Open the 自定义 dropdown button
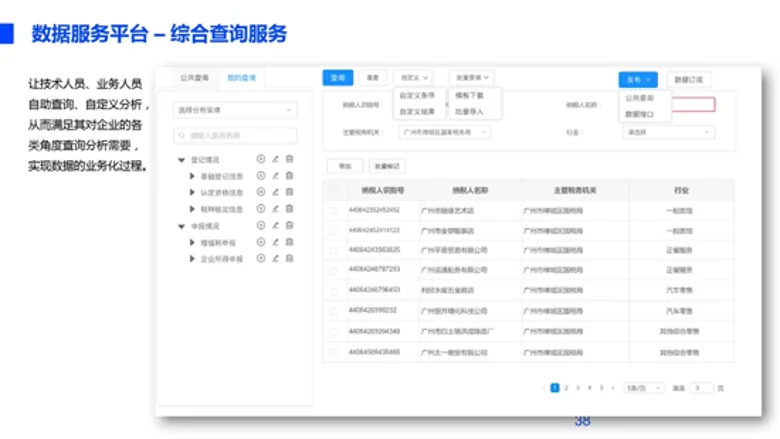 click(x=414, y=78)
